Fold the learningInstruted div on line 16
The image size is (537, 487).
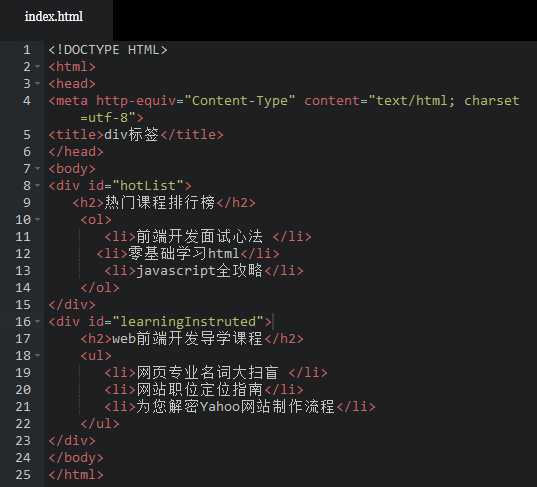[x=38, y=321]
